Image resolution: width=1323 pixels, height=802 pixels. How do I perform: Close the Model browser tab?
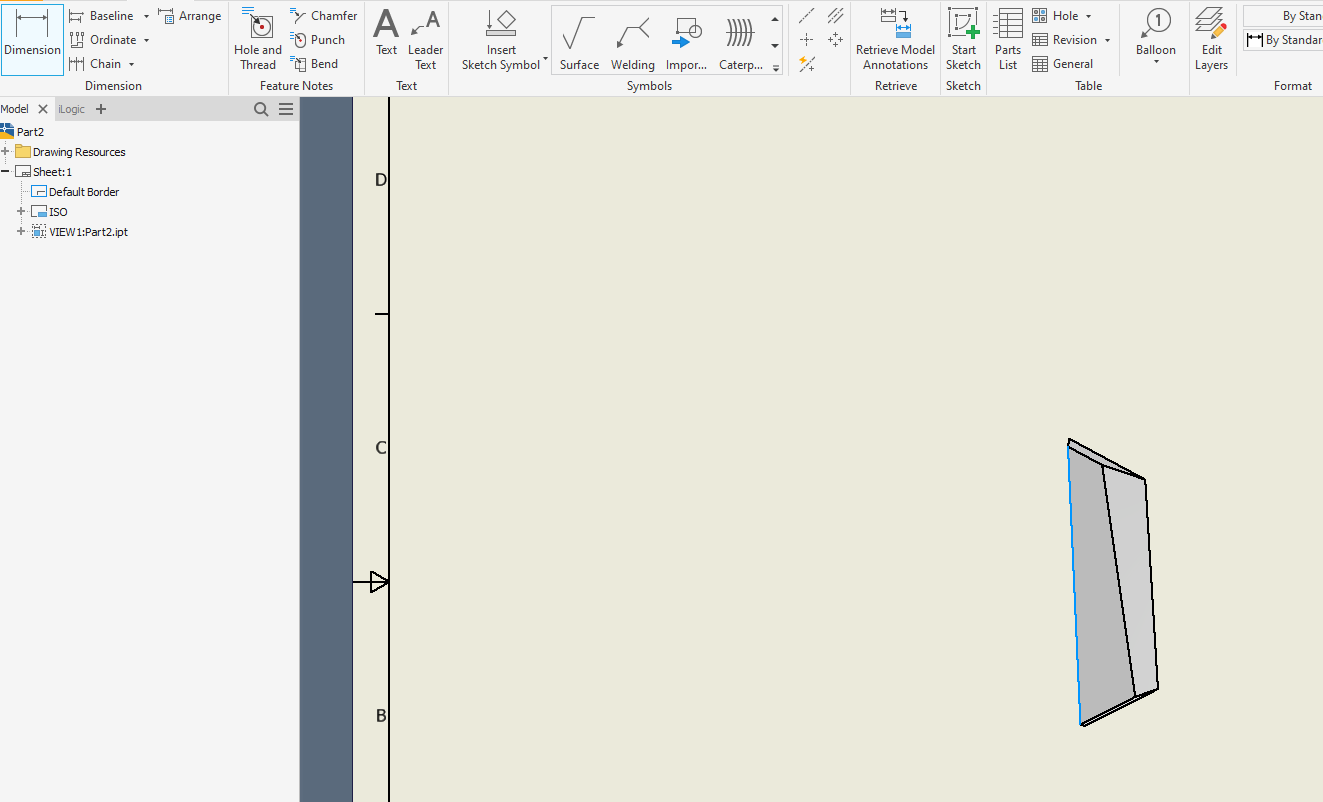(42, 108)
